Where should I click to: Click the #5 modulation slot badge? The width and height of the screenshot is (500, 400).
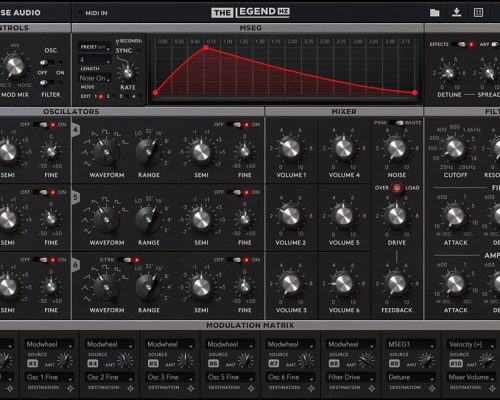pyautogui.click(x=153, y=363)
